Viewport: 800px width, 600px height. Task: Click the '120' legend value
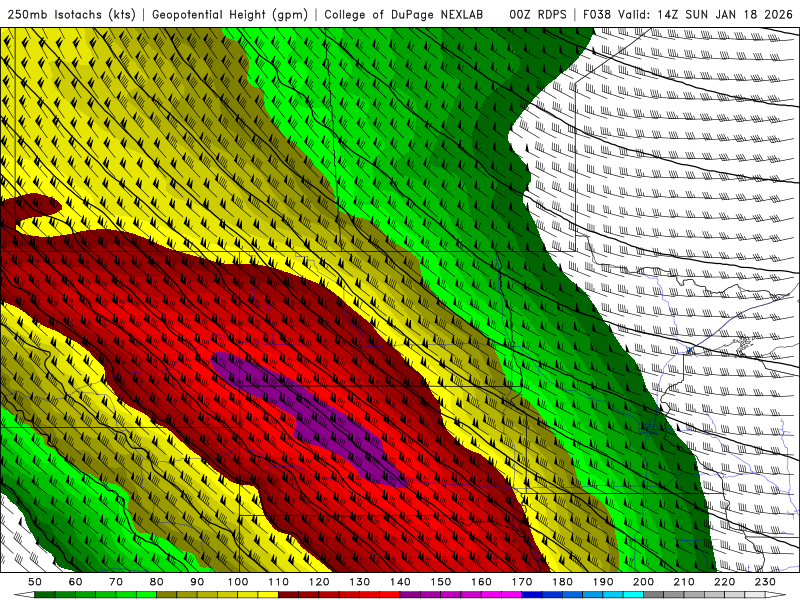(319, 582)
